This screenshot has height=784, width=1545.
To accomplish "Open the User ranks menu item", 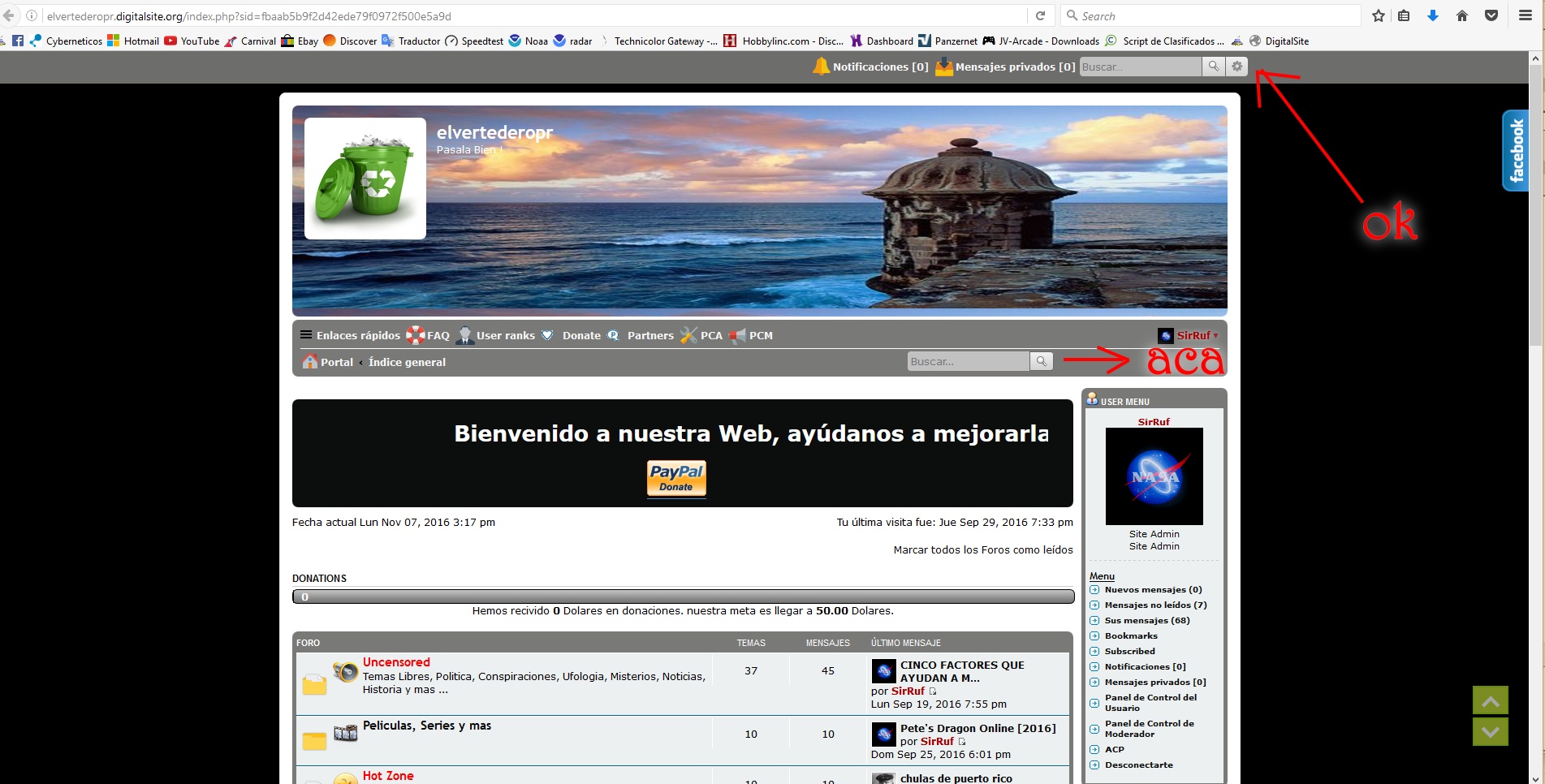I will click(504, 335).
